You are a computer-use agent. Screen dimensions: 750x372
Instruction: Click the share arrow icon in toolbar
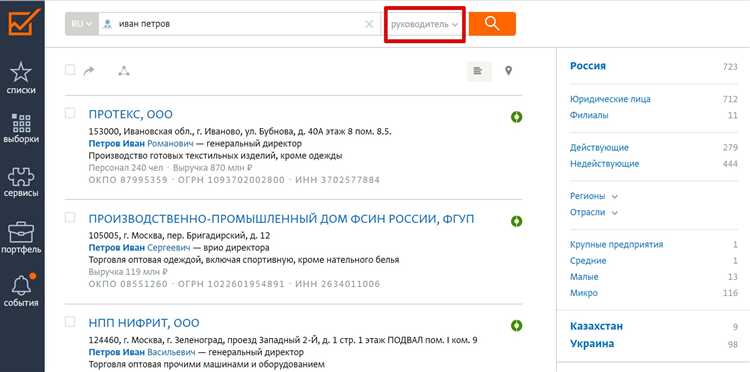click(89, 71)
